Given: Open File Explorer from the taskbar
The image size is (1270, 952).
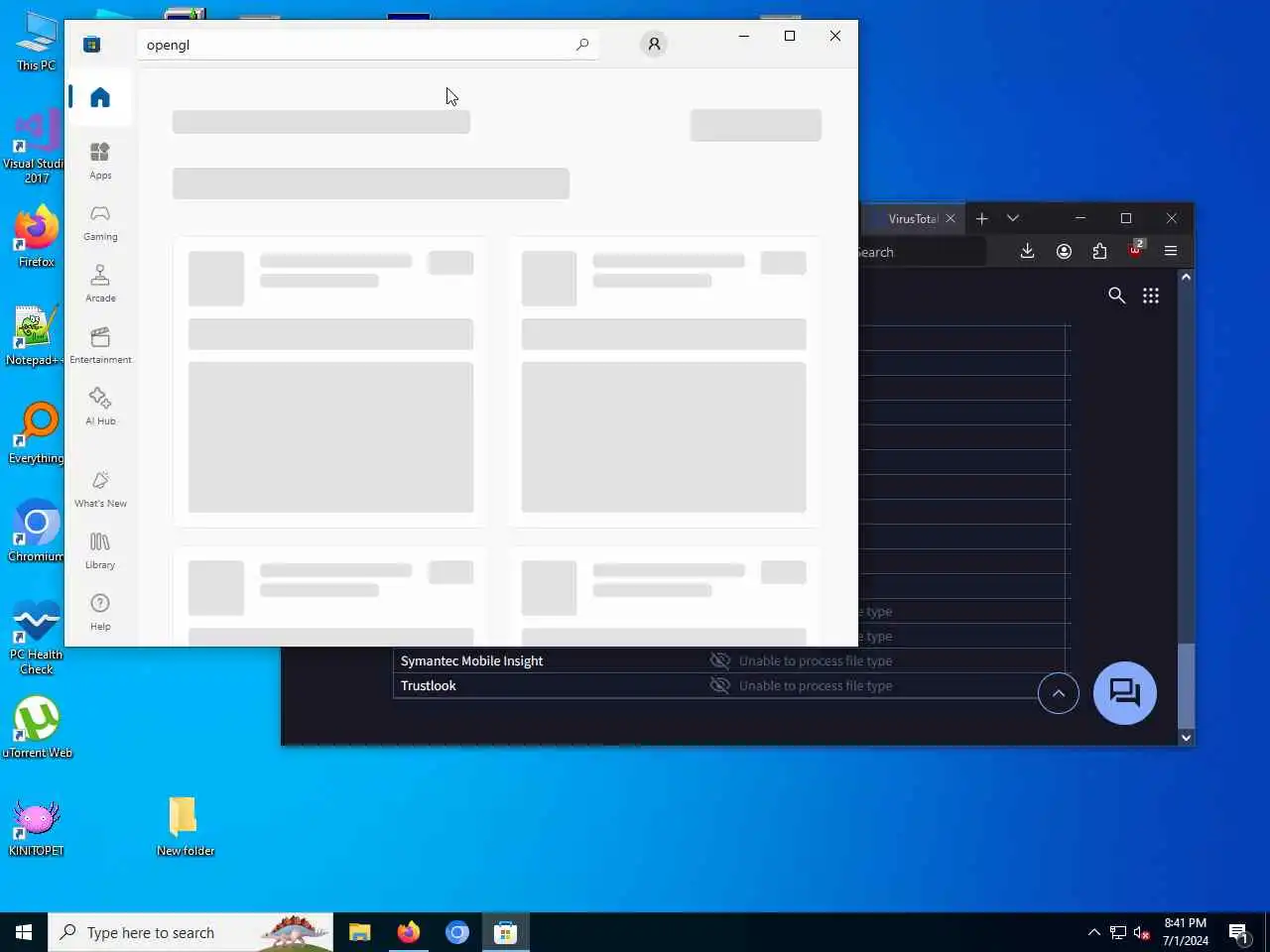Looking at the screenshot, I should click(x=359, y=932).
